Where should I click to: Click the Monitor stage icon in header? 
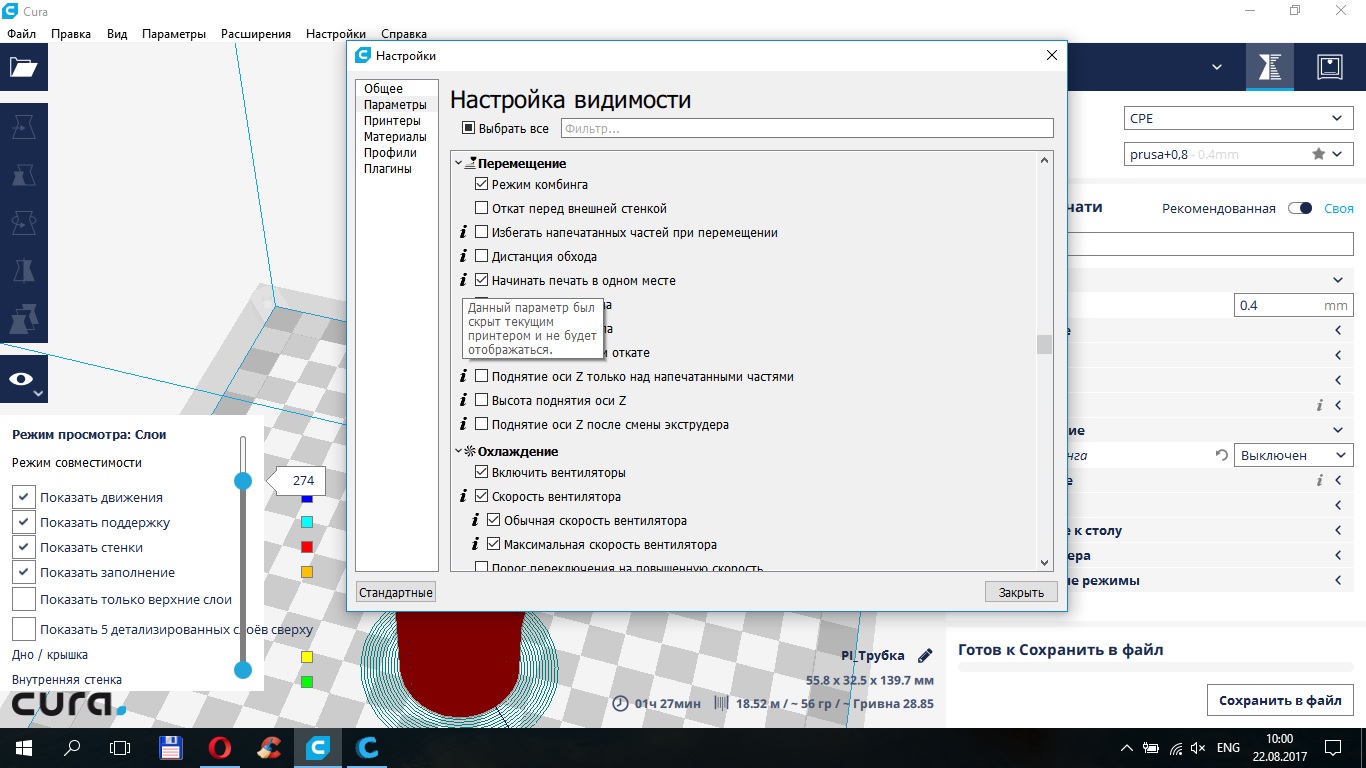pyautogui.click(x=1329, y=67)
